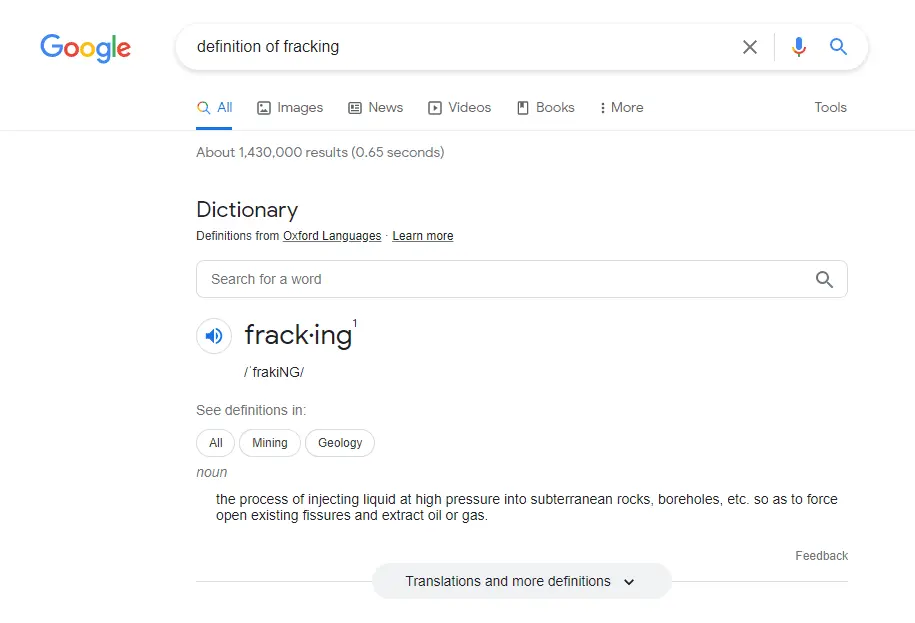Clear the search box with X icon
The height and width of the screenshot is (623, 915).
[749, 47]
